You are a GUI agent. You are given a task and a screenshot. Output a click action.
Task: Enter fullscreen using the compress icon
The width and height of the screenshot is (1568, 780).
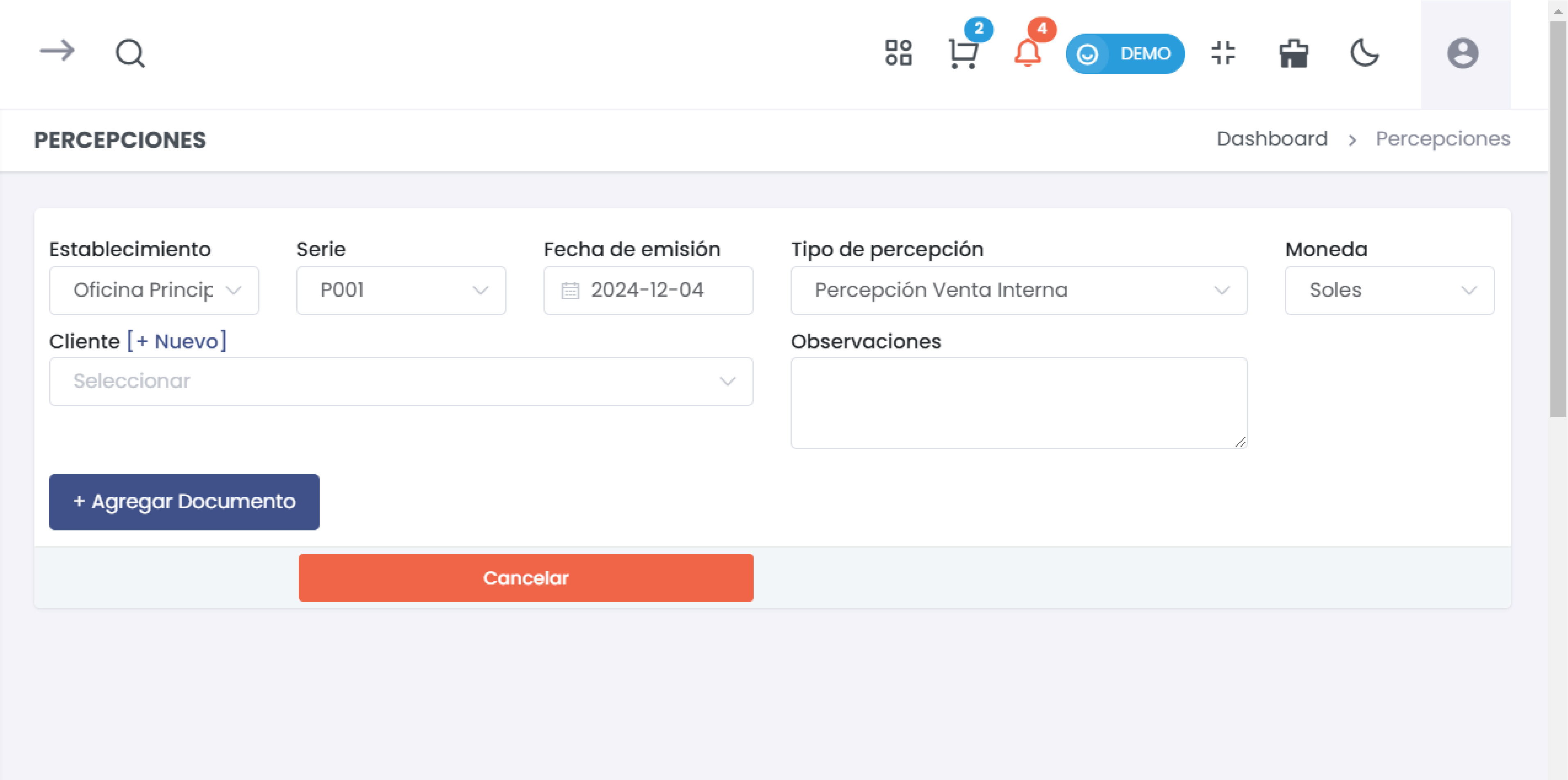[1223, 54]
